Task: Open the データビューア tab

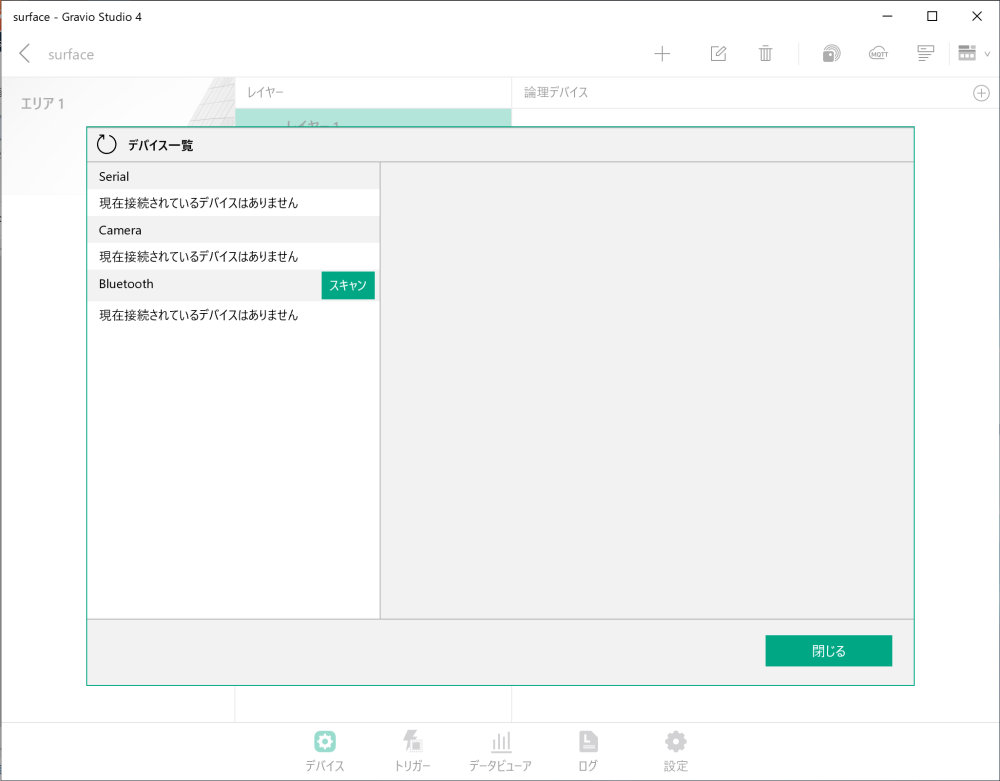Action: (x=500, y=751)
